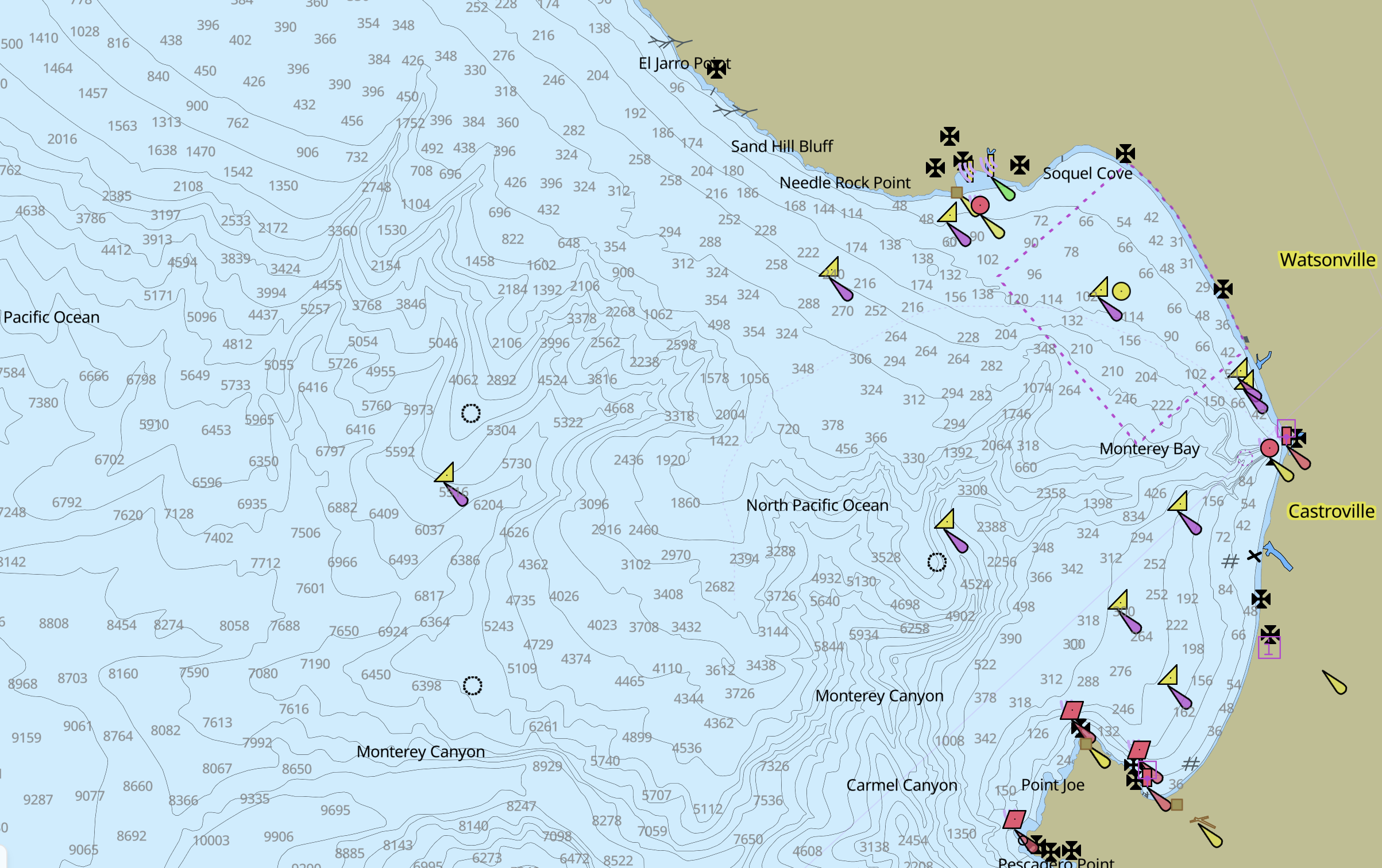Select the dotted circle near the 3528 sounding
Viewport: 1382px width, 868px height.
pyautogui.click(x=936, y=562)
